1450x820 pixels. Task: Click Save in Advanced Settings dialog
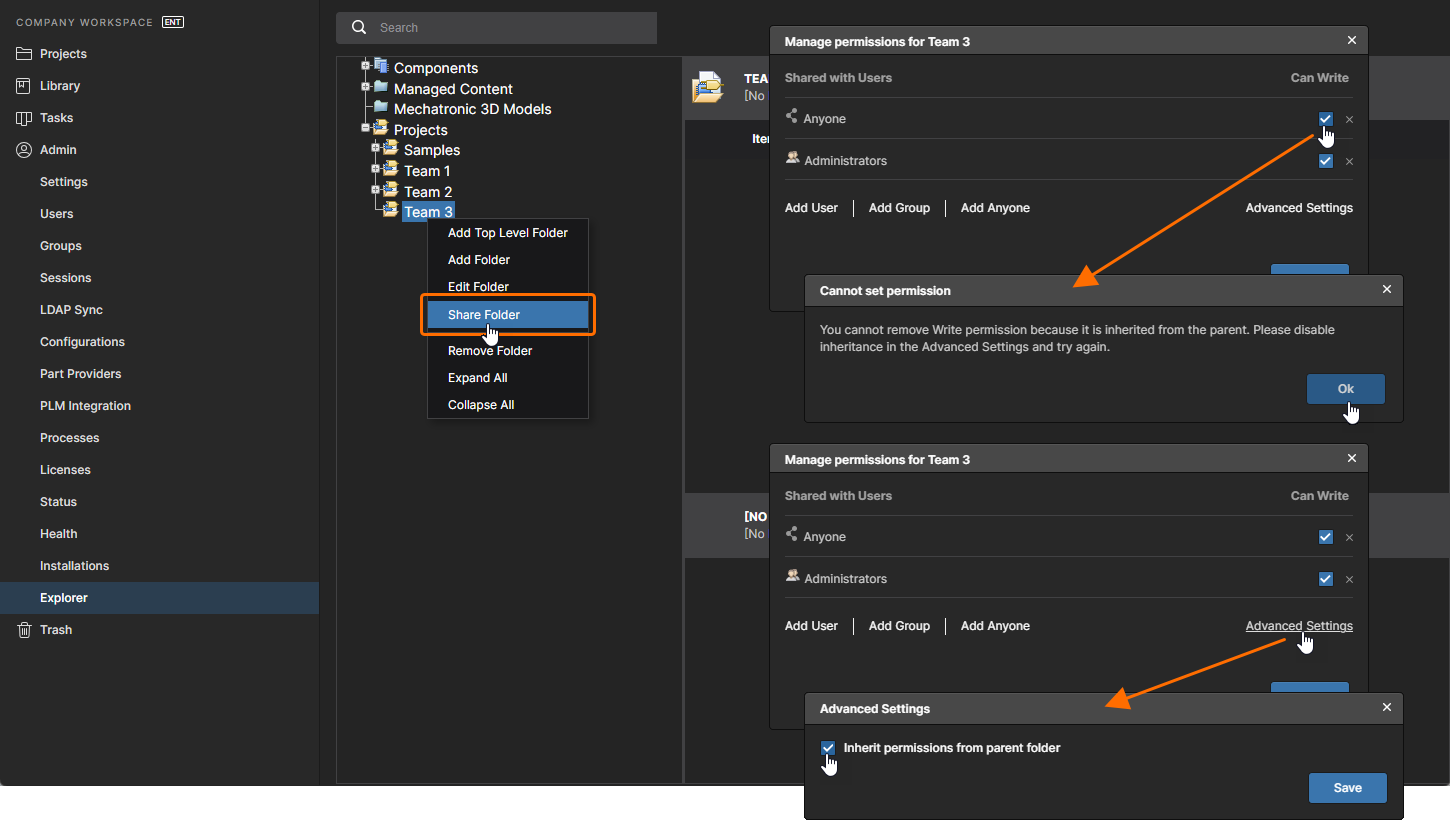(1348, 788)
